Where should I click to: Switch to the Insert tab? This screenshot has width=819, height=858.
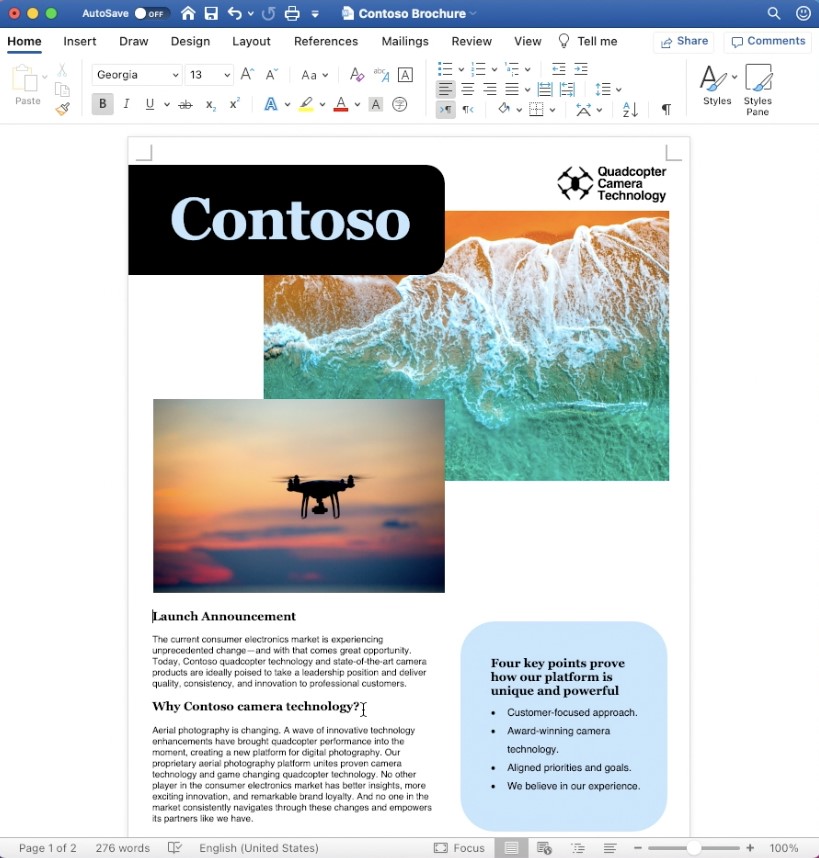(x=80, y=41)
